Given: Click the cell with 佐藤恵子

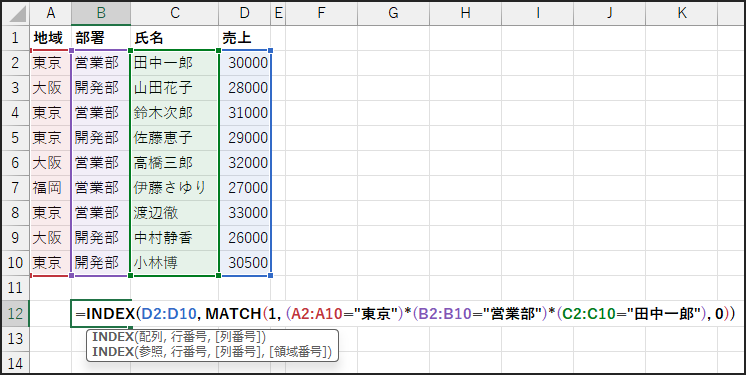Looking at the screenshot, I should click(175, 138).
